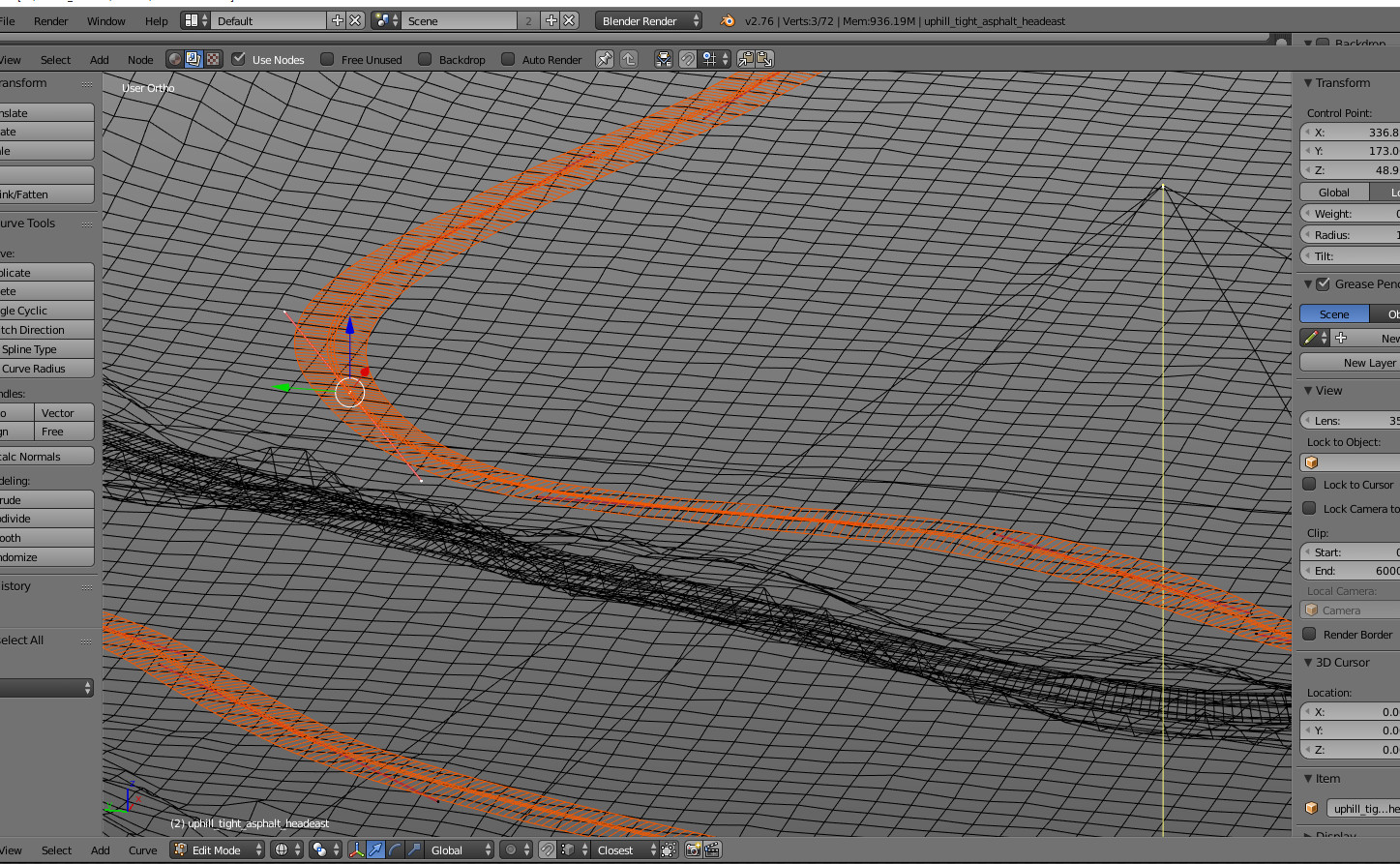Open the Node menu in node editor

pos(140,59)
